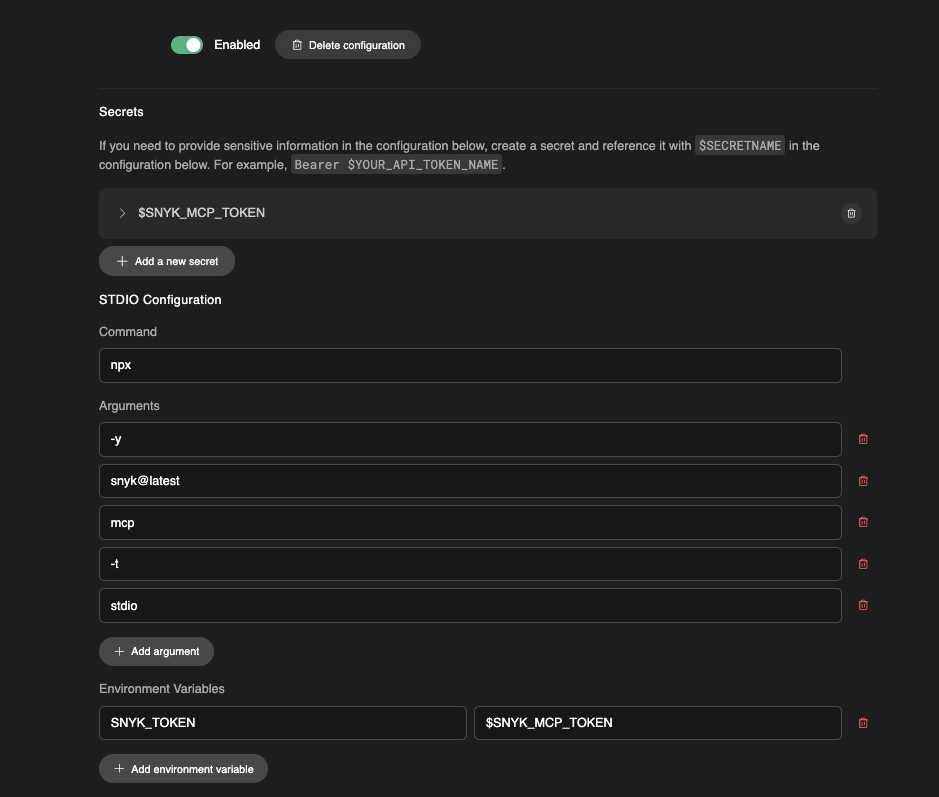Viewport: 939px width, 797px height.
Task: Click the Delete configuration button
Action: click(x=347, y=45)
